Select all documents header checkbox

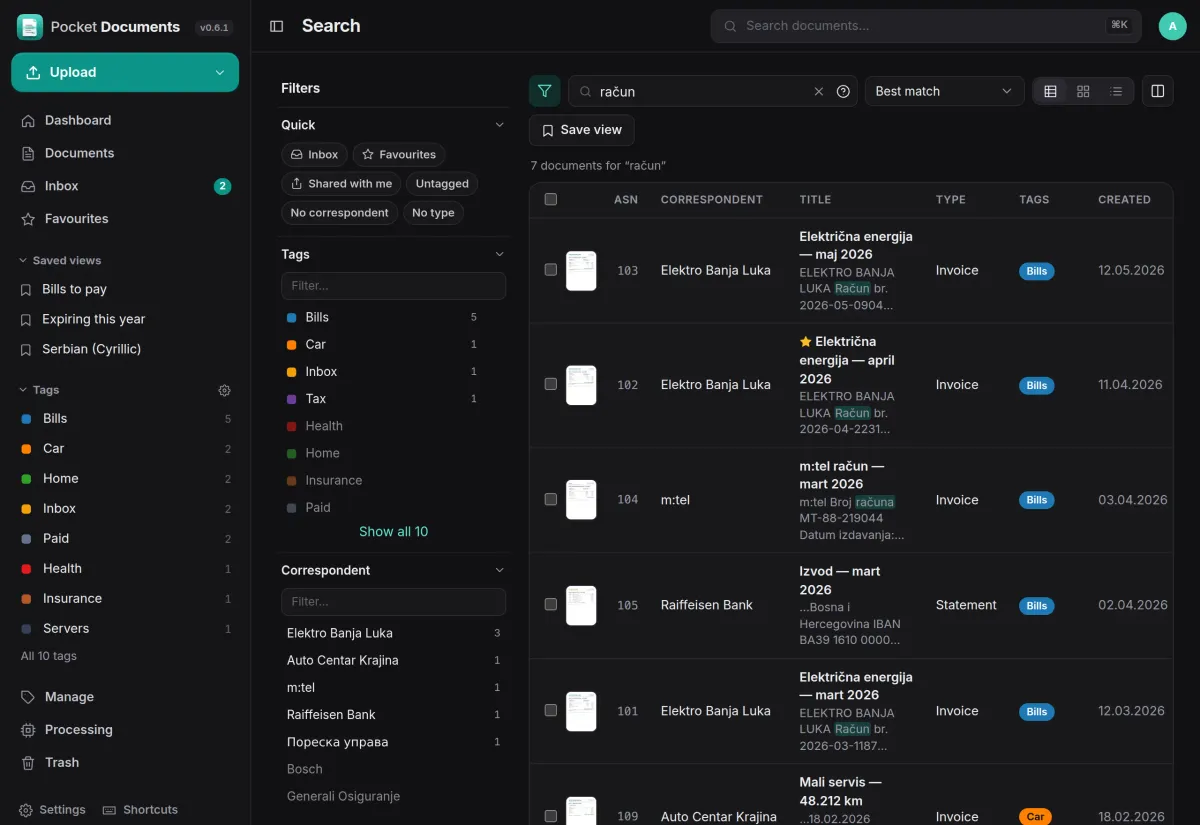550,199
